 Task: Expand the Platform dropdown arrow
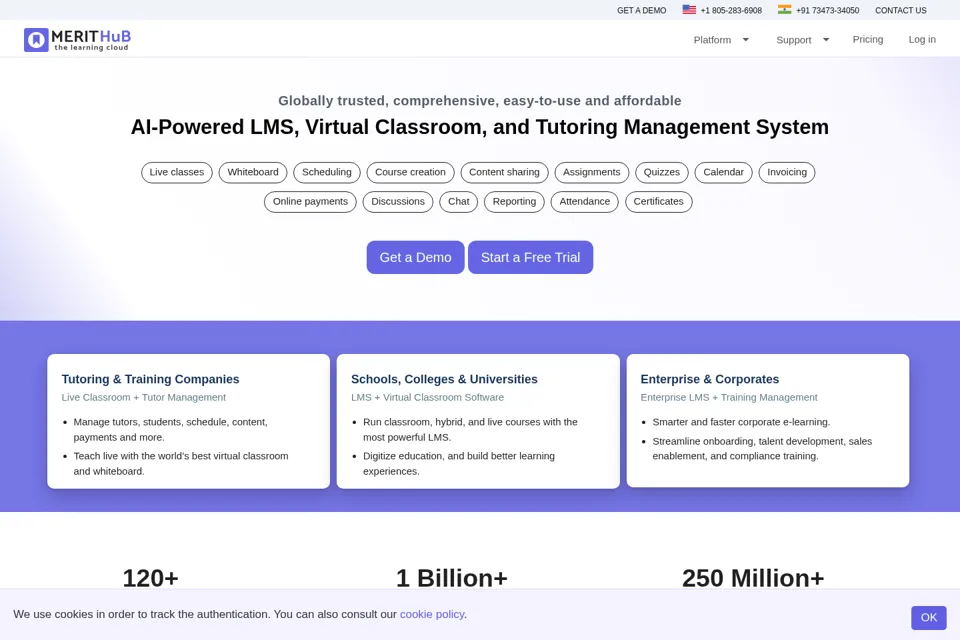click(746, 40)
